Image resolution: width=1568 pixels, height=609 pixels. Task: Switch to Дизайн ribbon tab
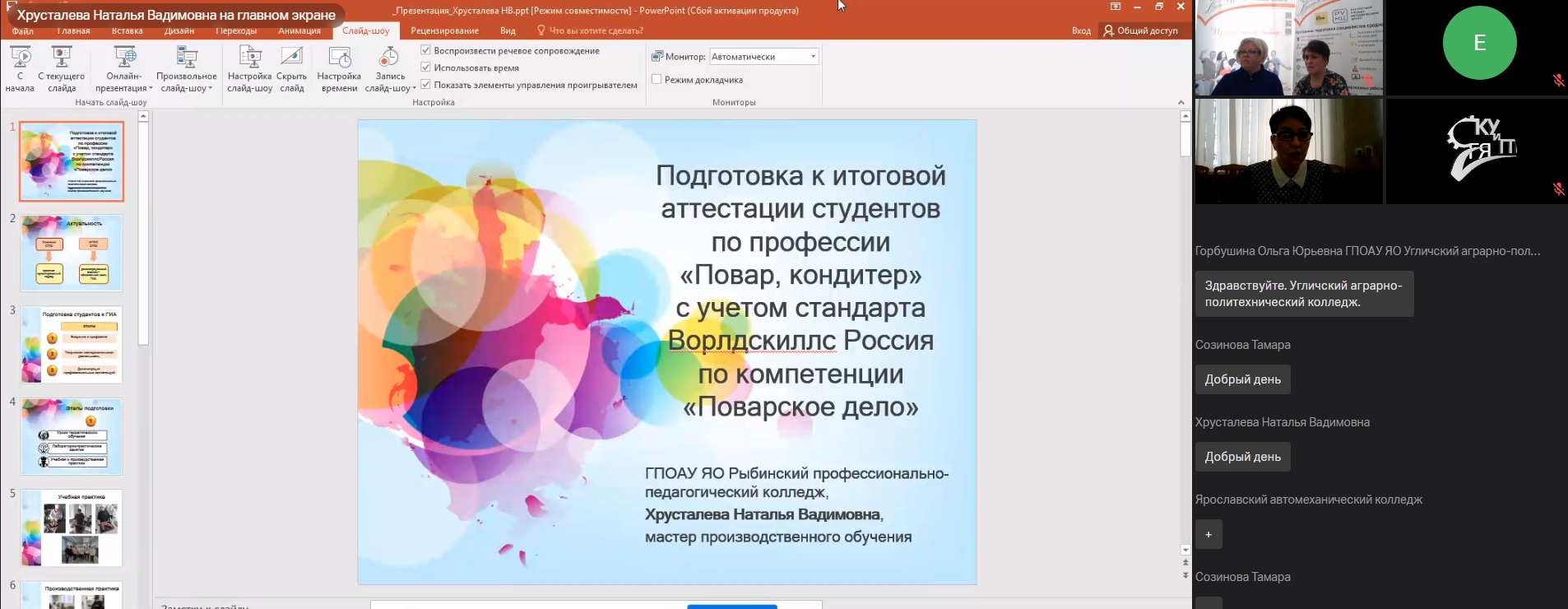(179, 30)
